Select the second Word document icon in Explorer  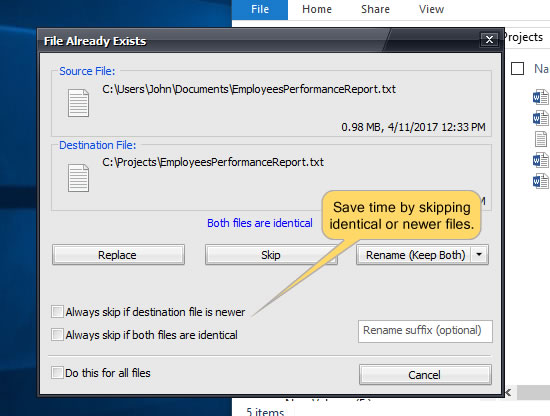point(541,118)
